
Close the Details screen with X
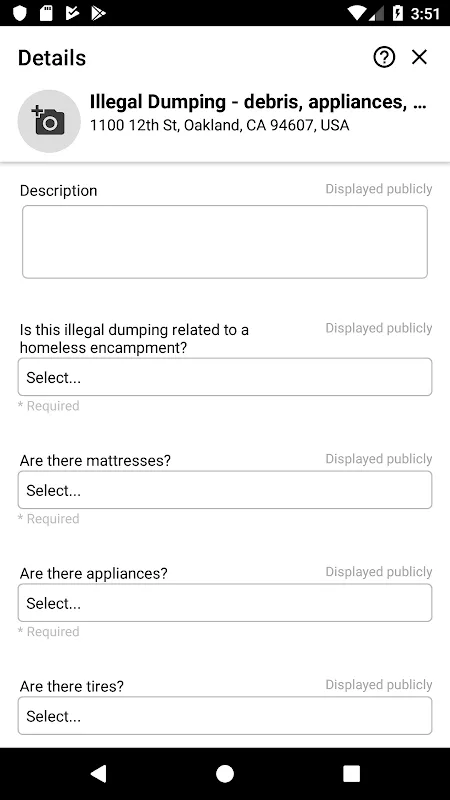coord(419,57)
